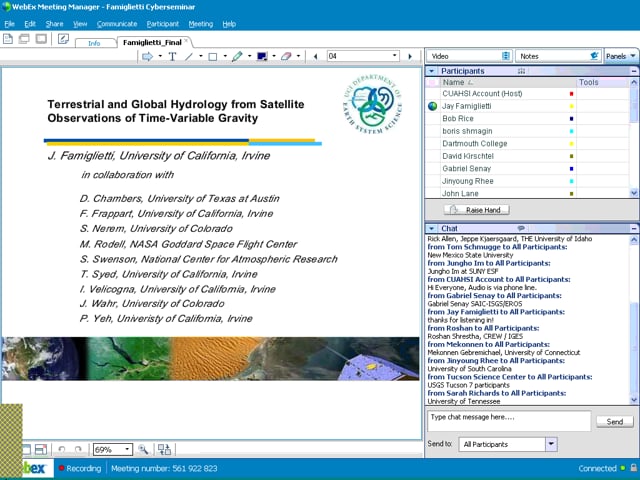Screen dimensions: 640x480
Task: Click the chat message input field
Action: (x=509, y=421)
